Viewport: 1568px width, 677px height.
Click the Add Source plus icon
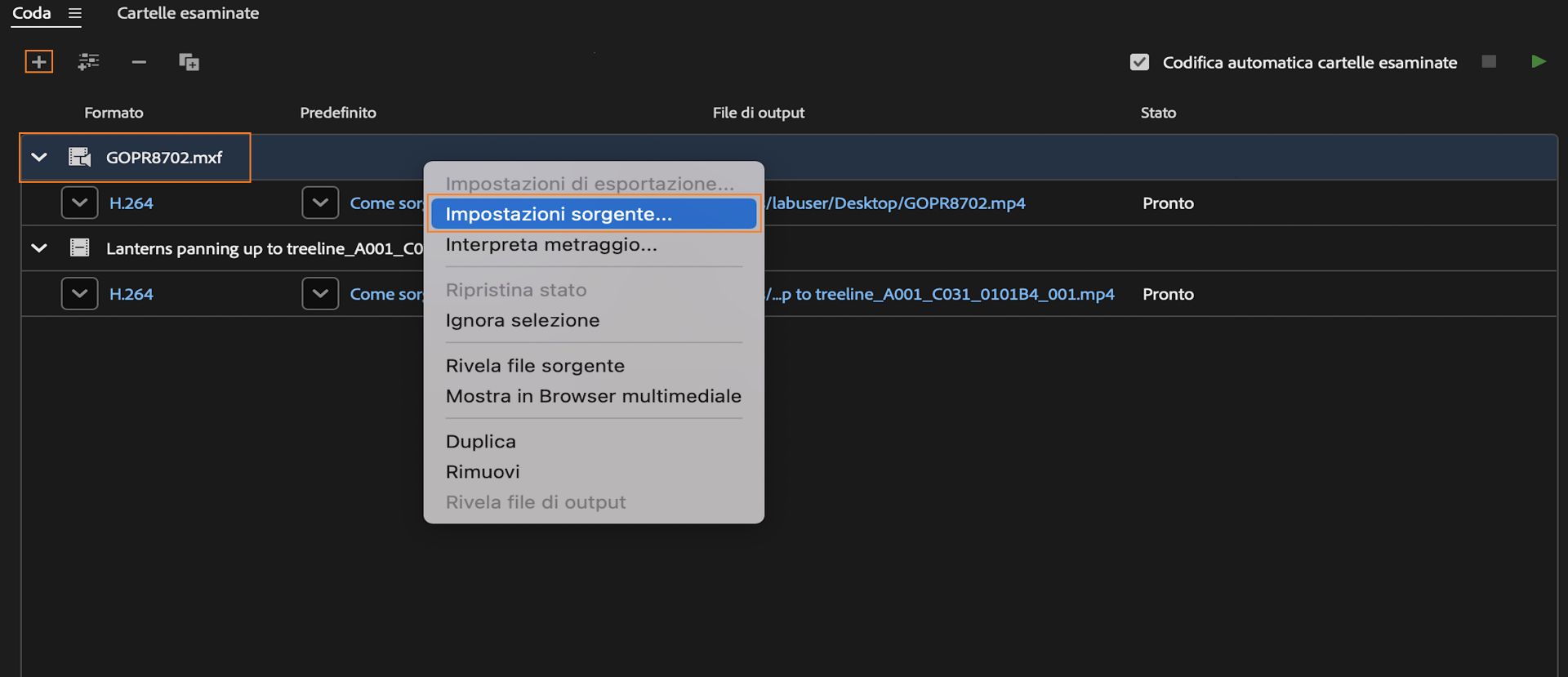click(38, 62)
